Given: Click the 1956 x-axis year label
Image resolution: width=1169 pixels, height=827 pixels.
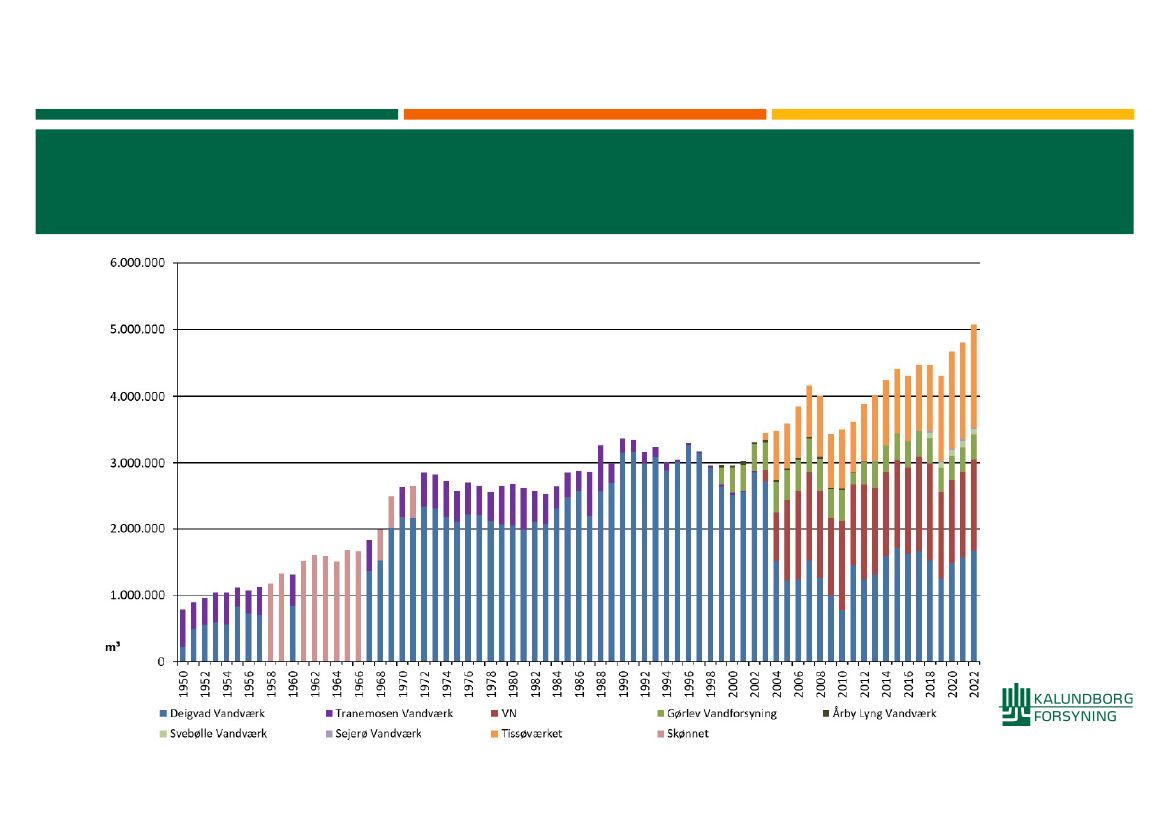Looking at the screenshot, I should 249,684.
